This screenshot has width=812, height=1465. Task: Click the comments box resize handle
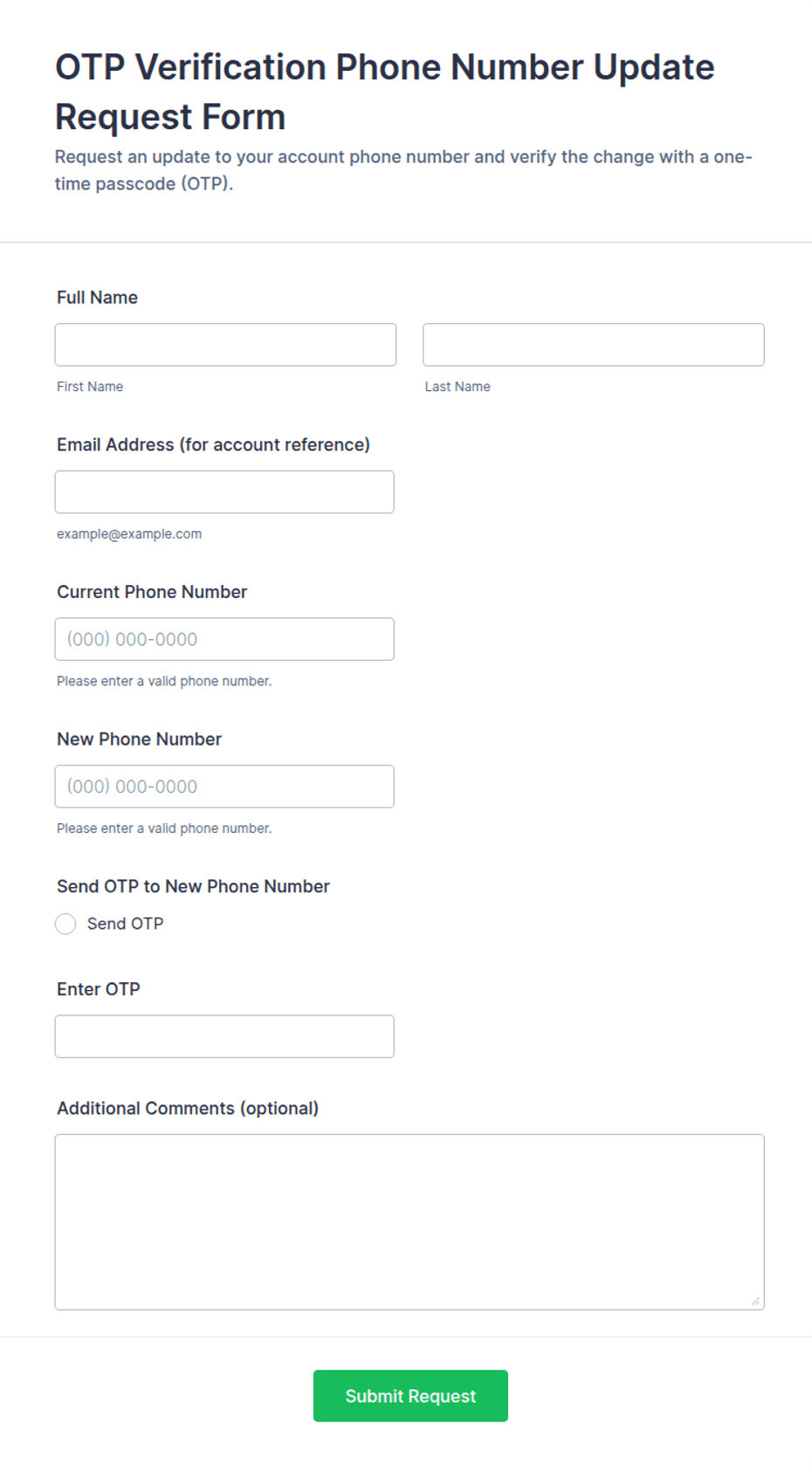click(x=755, y=1301)
